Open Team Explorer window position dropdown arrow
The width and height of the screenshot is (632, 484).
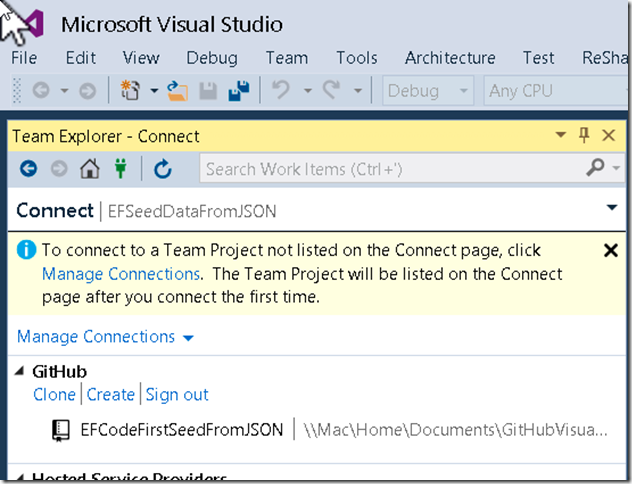point(561,135)
